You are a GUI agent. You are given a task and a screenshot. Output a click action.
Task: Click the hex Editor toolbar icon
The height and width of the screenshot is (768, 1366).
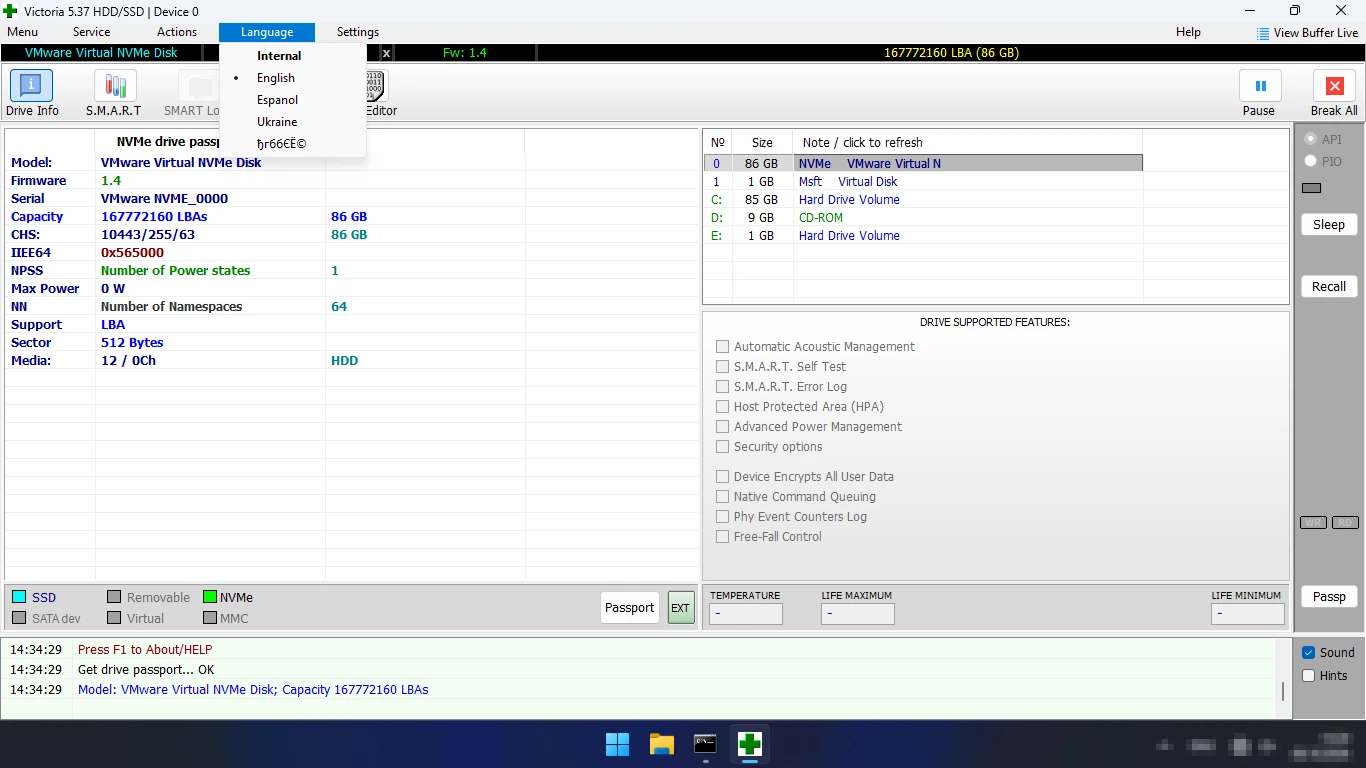(x=376, y=86)
